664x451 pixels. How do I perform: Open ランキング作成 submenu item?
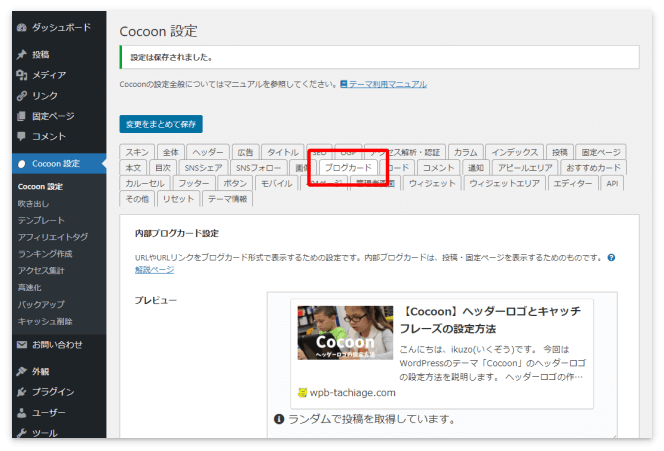click(45, 254)
